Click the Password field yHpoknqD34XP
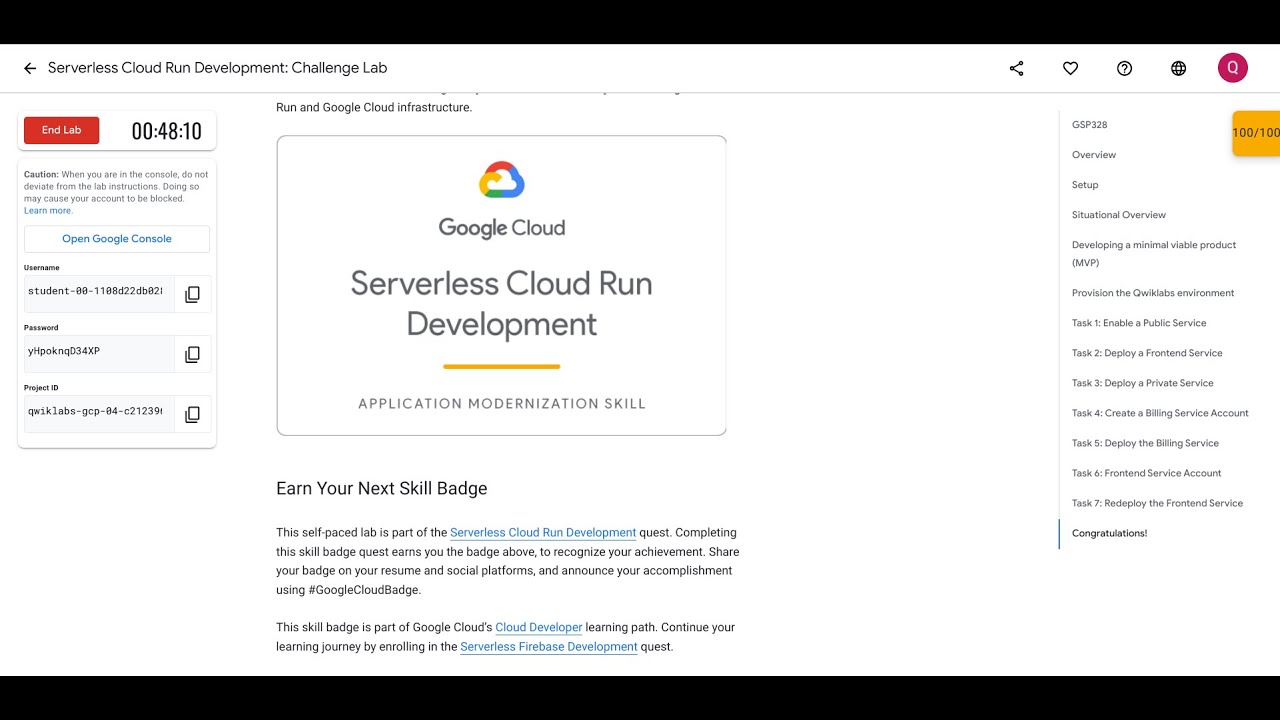The width and height of the screenshot is (1280, 720). pyautogui.click(x=99, y=354)
